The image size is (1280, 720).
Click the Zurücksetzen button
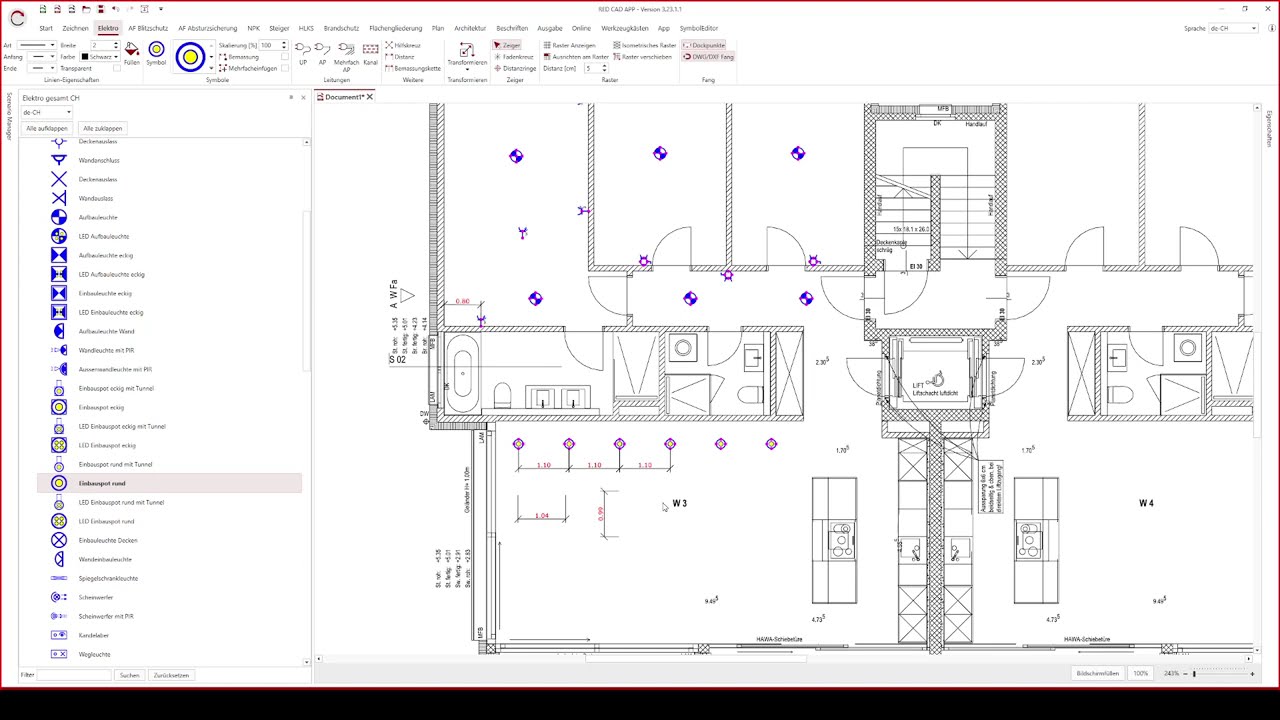(171, 675)
